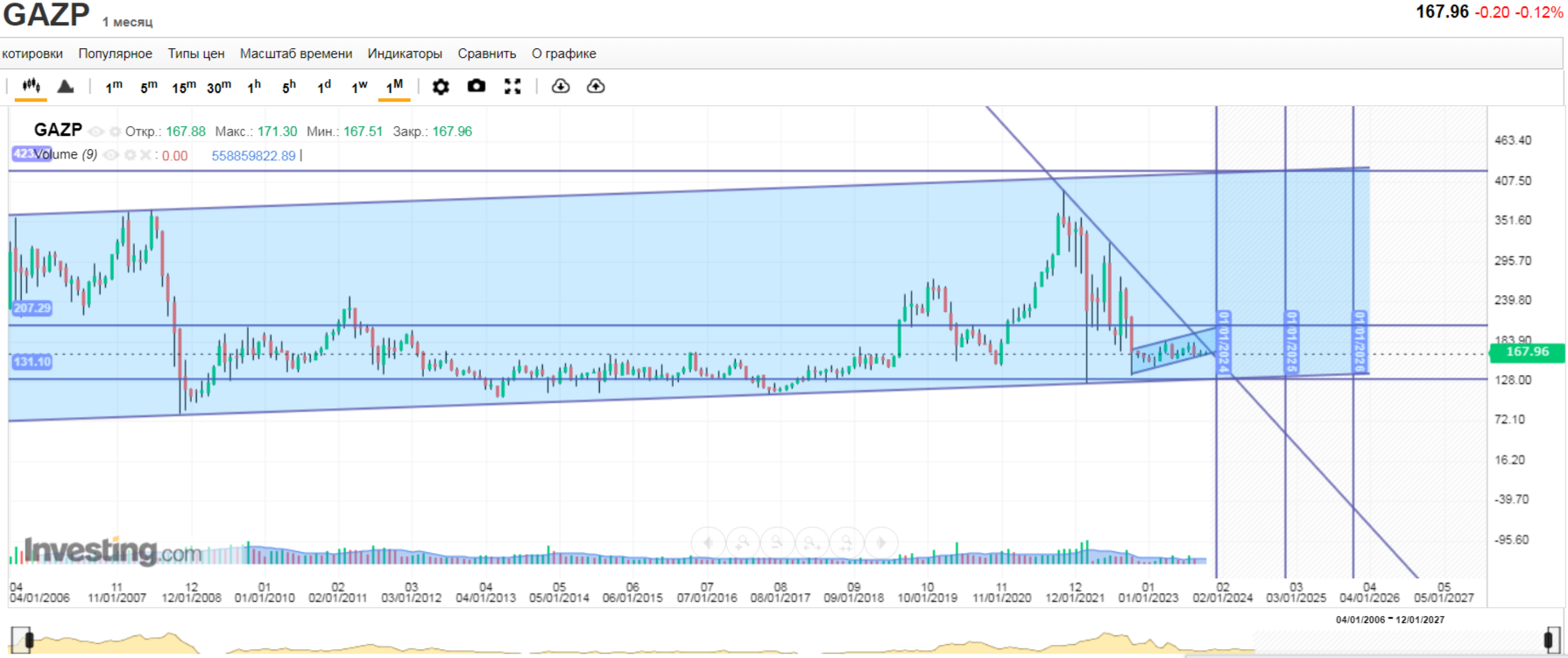The height and width of the screenshot is (658, 1568).
Task: Set timeframe to 5 hours
Action: 289,87
